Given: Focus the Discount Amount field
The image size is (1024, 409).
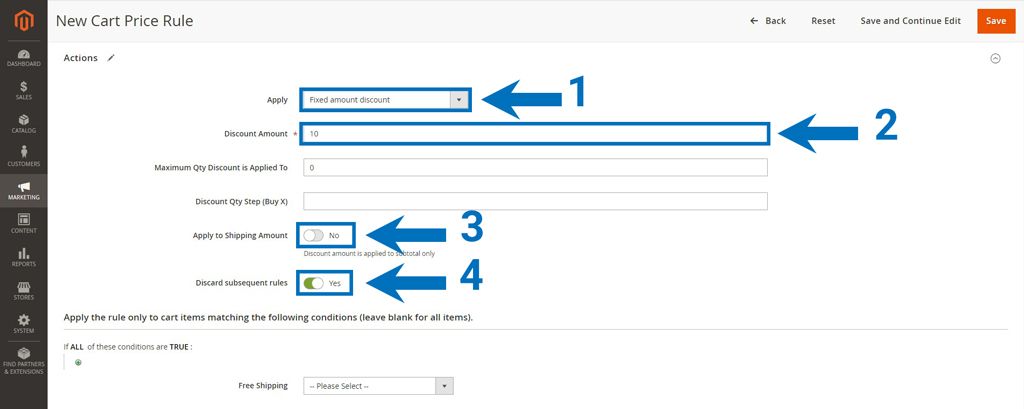Looking at the screenshot, I should pos(535,133).
